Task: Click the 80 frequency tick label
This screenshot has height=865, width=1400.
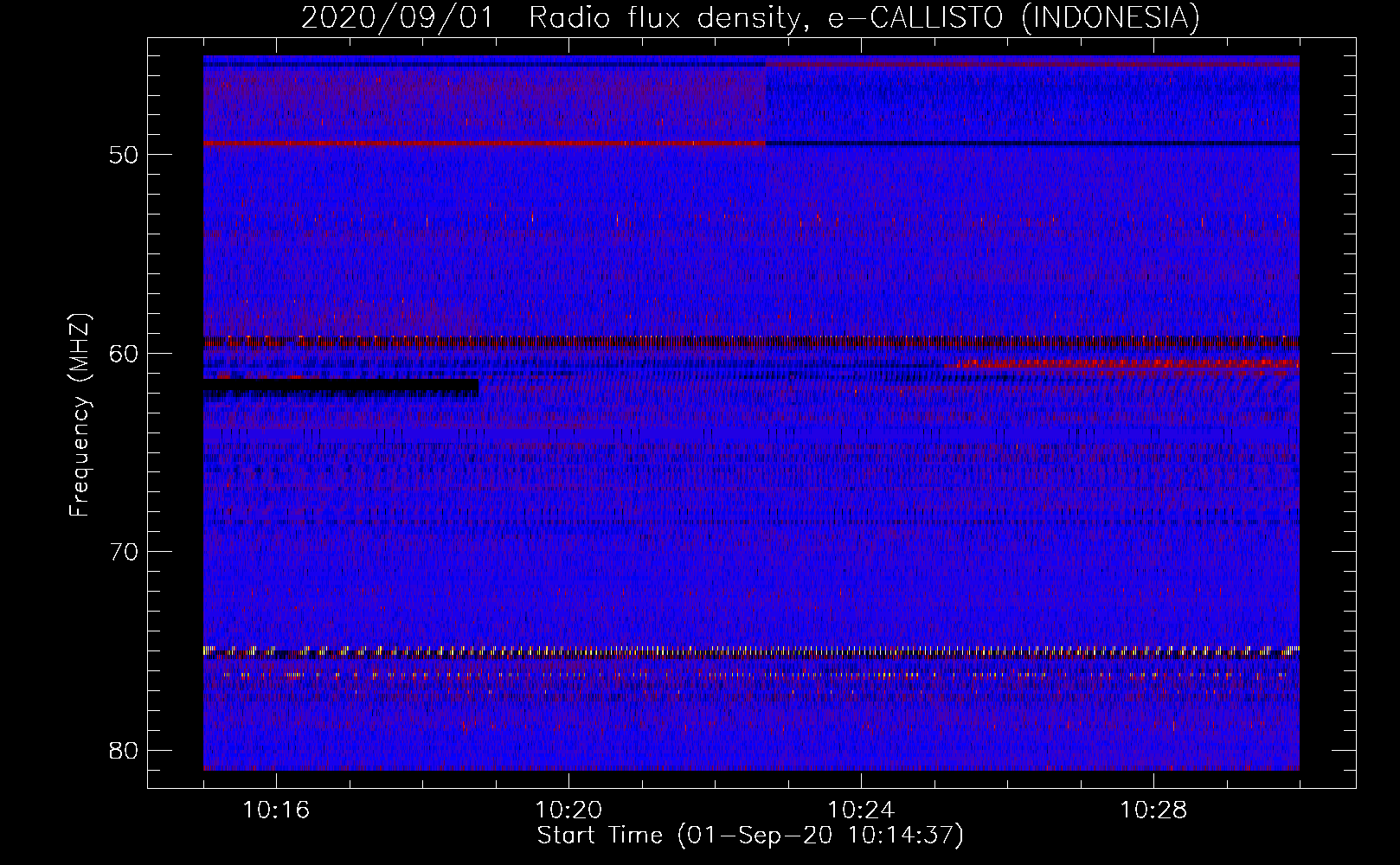Action: [x=124, y=750]
